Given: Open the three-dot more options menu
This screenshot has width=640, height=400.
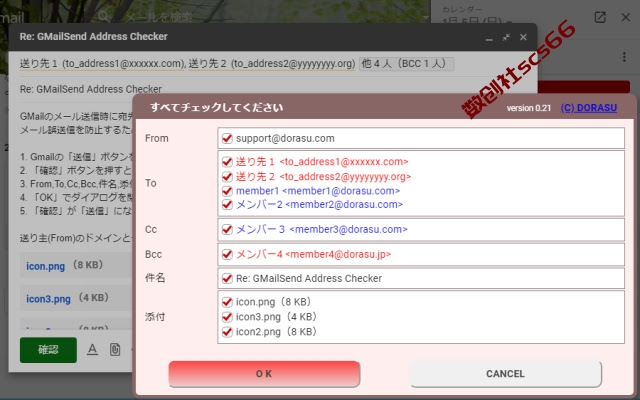Looking at the screenshot, I should click(624, 57).
